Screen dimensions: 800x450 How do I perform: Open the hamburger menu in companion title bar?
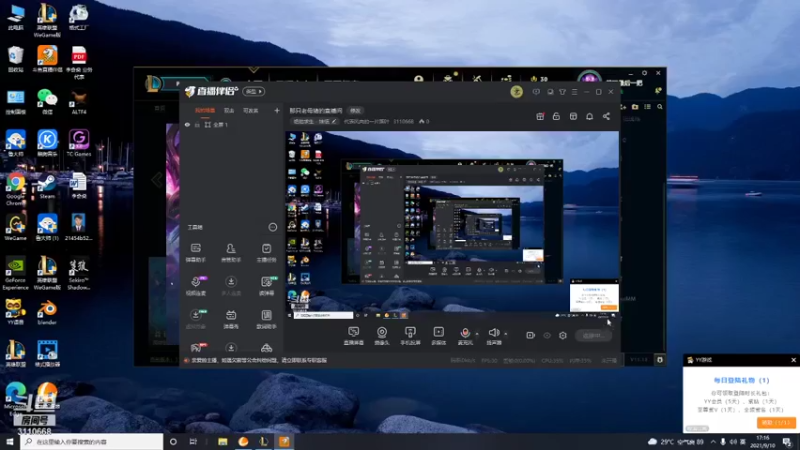[x=574, y=92]
